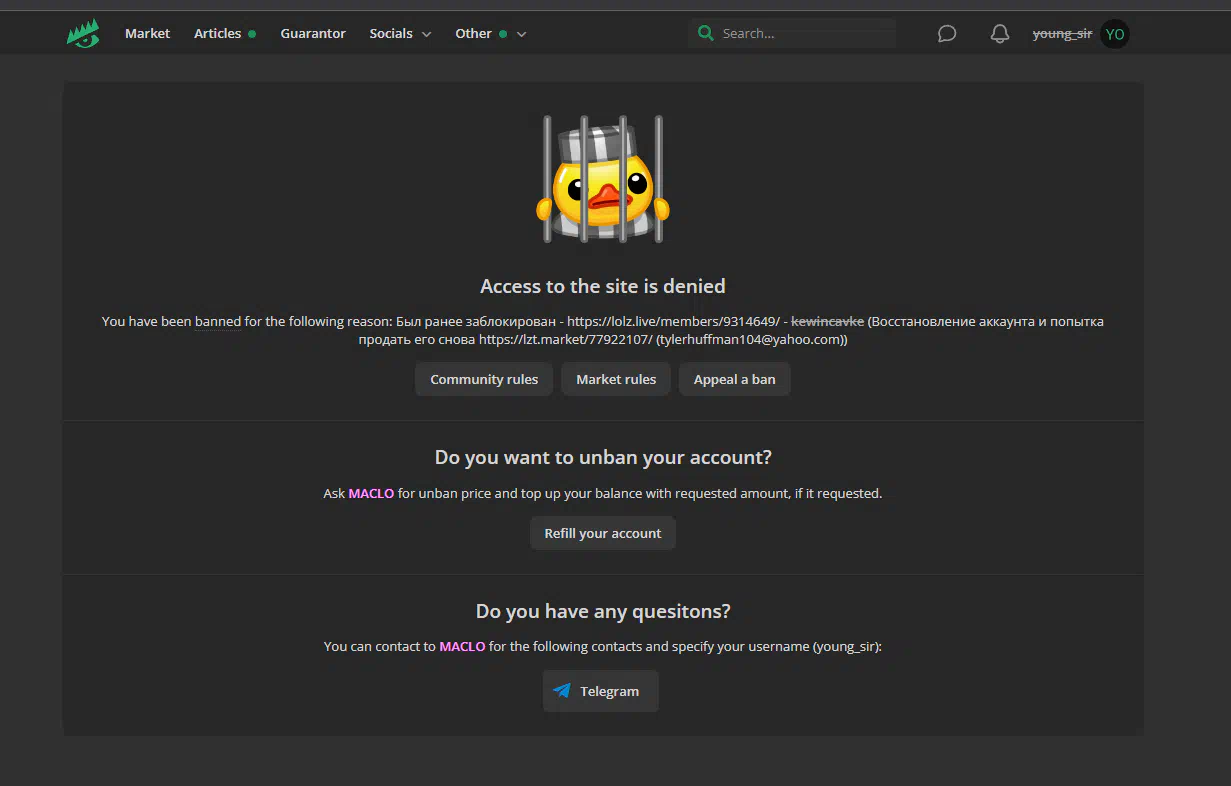This screenshot has height=786, width=1231.
Task: Click the Appeal a ban button
Action: 735,379
